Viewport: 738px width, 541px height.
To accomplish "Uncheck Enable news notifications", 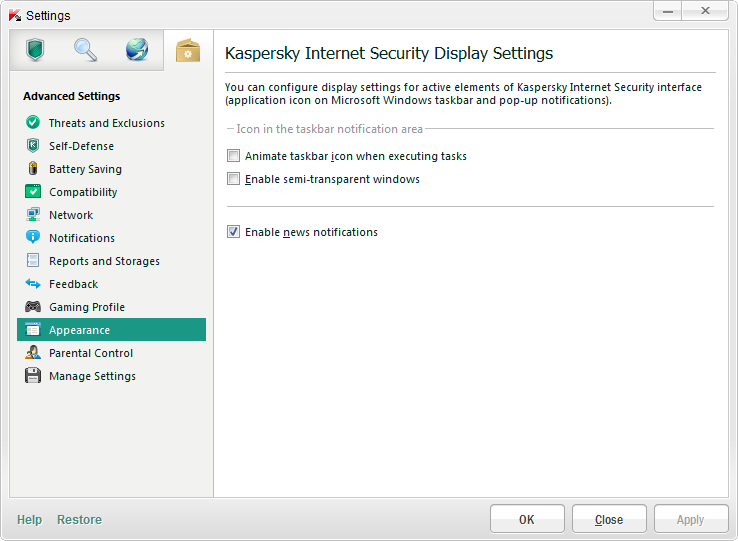I will point(234,232).
